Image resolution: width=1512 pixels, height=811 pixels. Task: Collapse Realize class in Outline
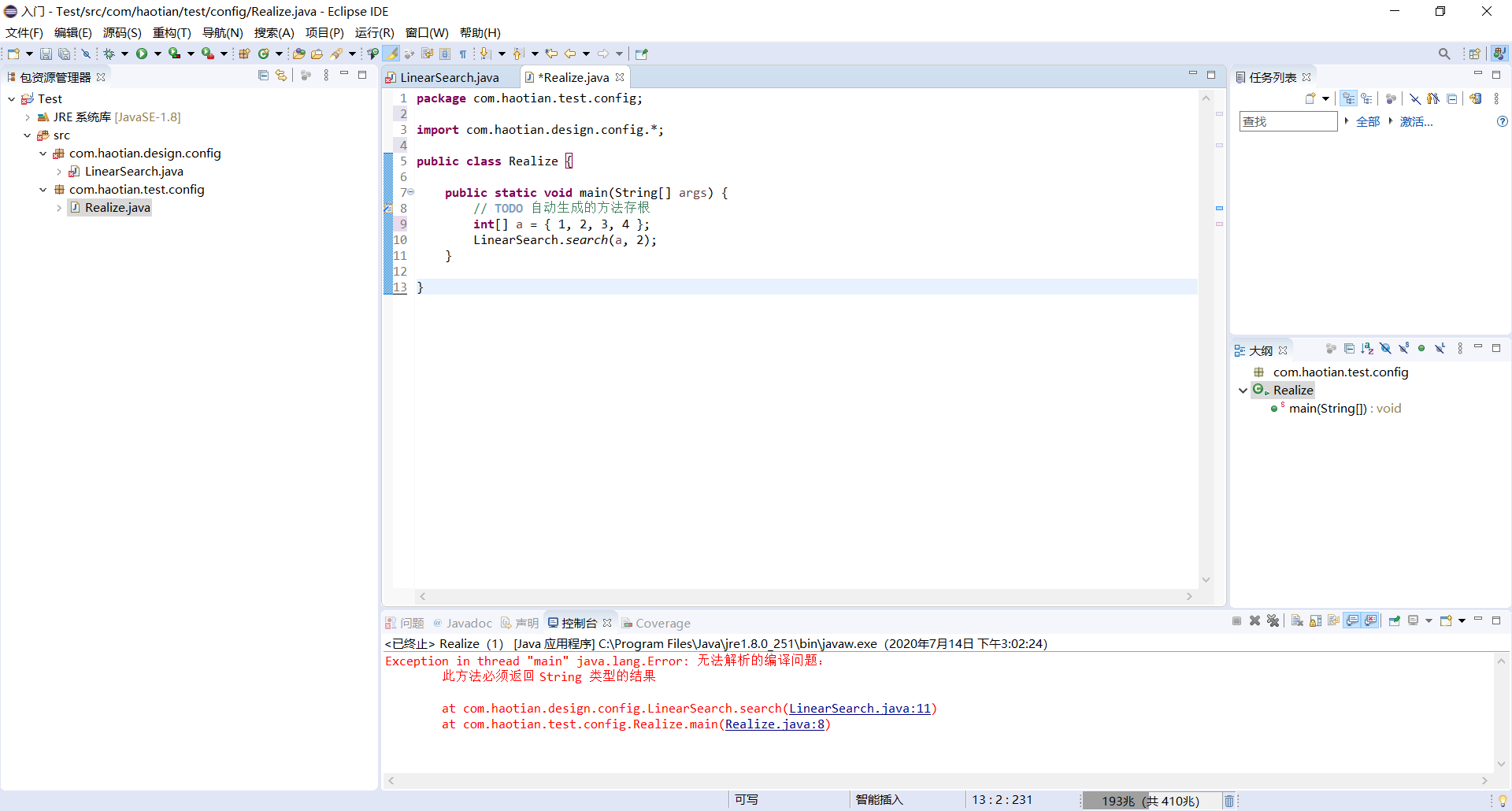(1243, 391)
